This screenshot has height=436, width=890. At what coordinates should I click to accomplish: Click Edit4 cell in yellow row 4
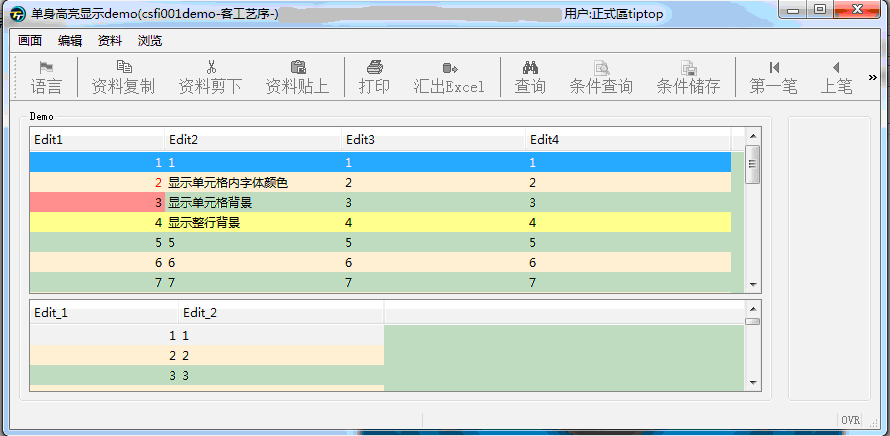point(628,223)
